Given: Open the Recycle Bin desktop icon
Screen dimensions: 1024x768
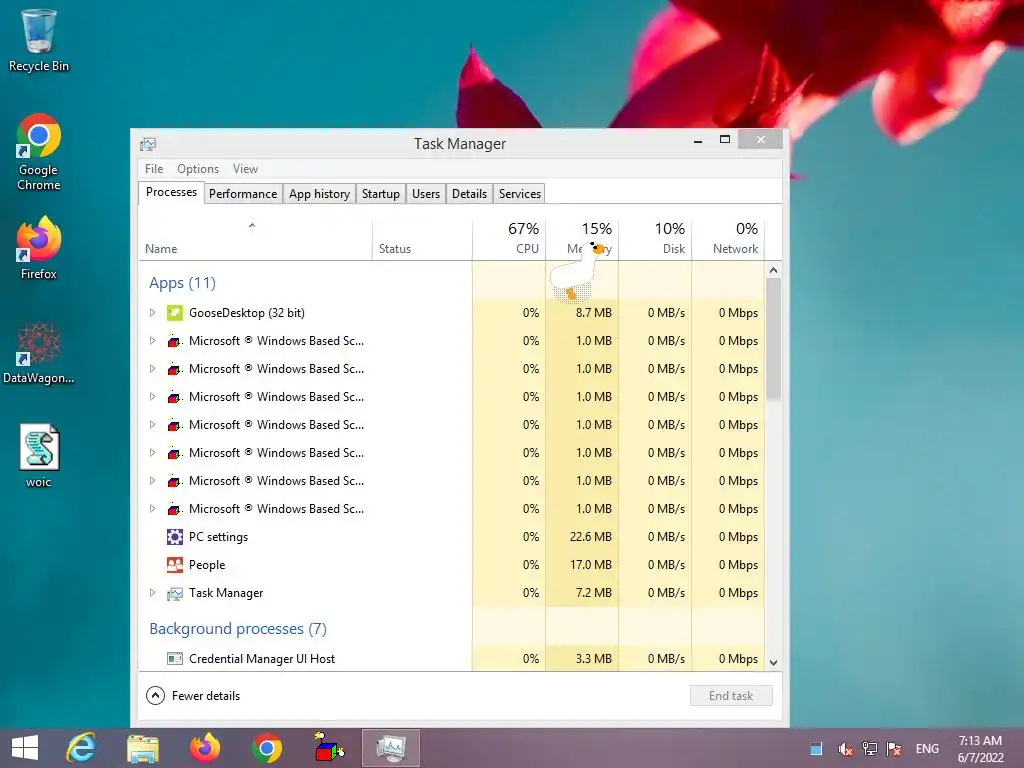Looking at the screenshot, I should point(39,39).
